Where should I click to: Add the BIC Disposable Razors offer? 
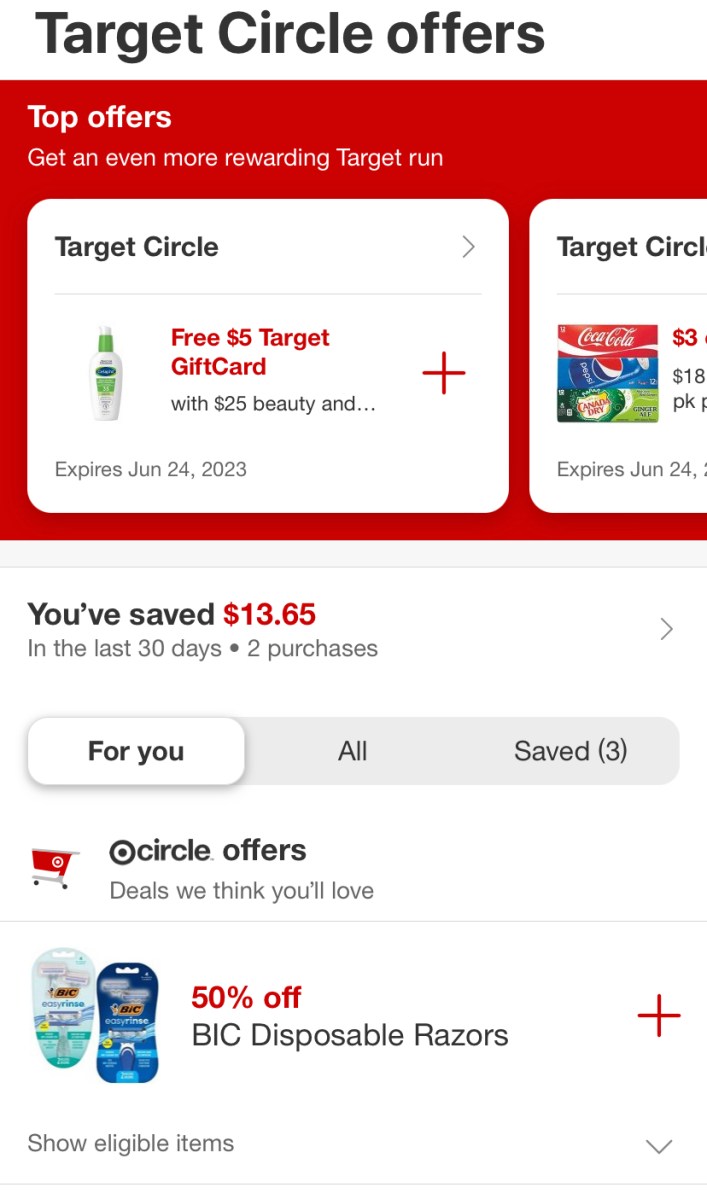(659, 1015)
